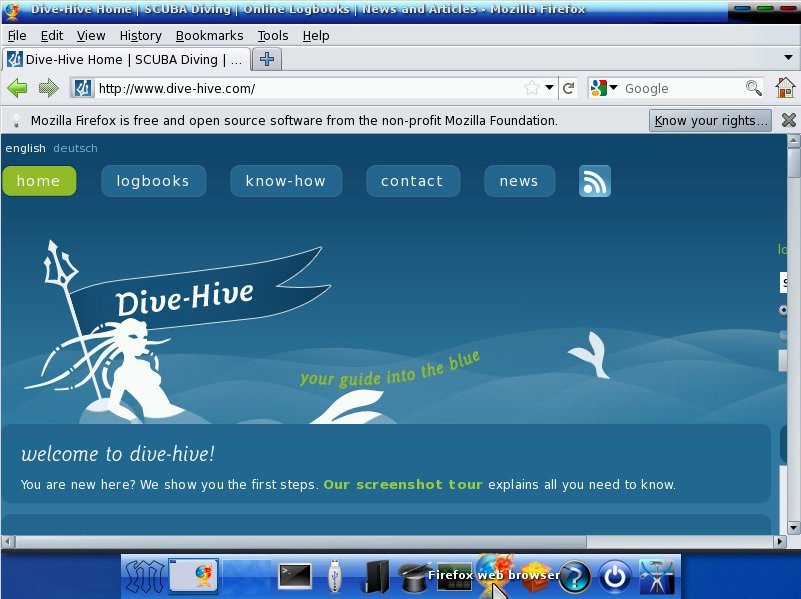Launch Firefox web browser from the taskbar
801x599 pixels.
coord(494,574)
